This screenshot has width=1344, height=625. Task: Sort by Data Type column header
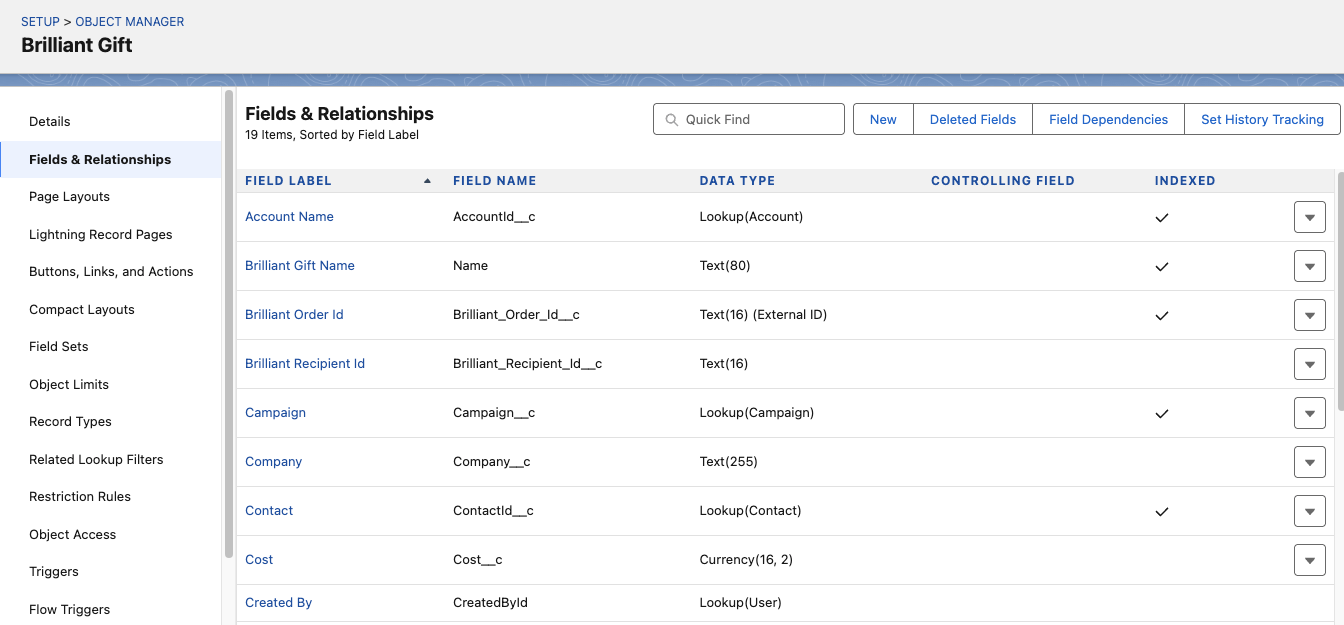coord(737,181)
